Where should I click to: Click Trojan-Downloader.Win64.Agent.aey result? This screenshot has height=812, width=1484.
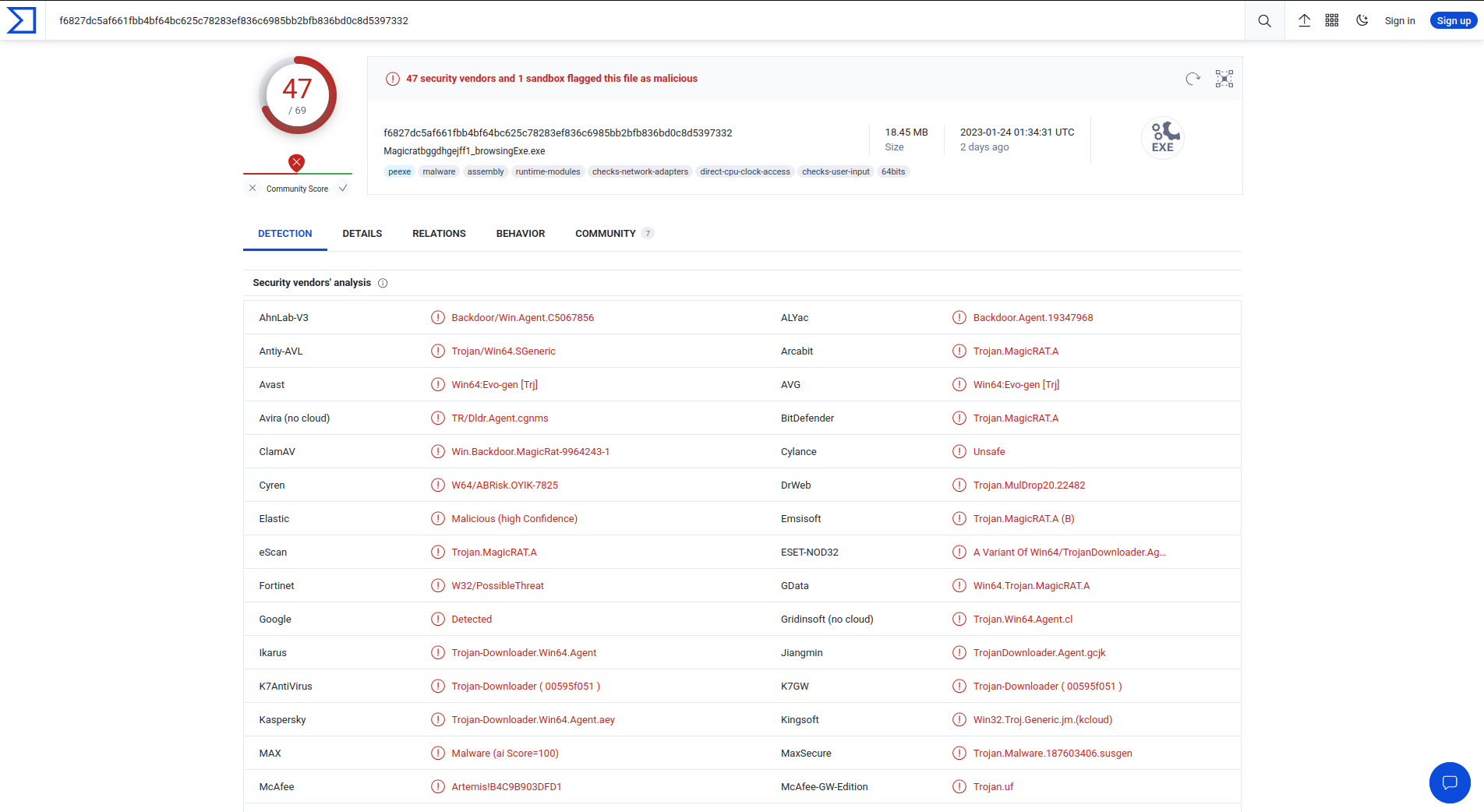(x=533, y=719)
